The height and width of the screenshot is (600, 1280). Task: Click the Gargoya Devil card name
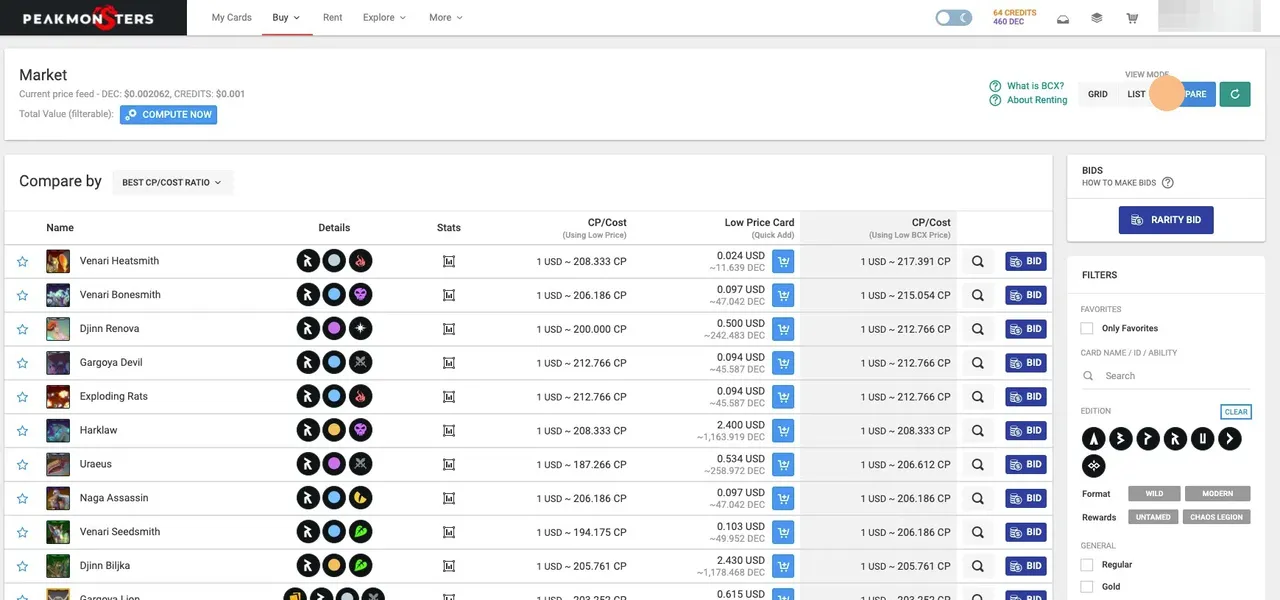111,362
